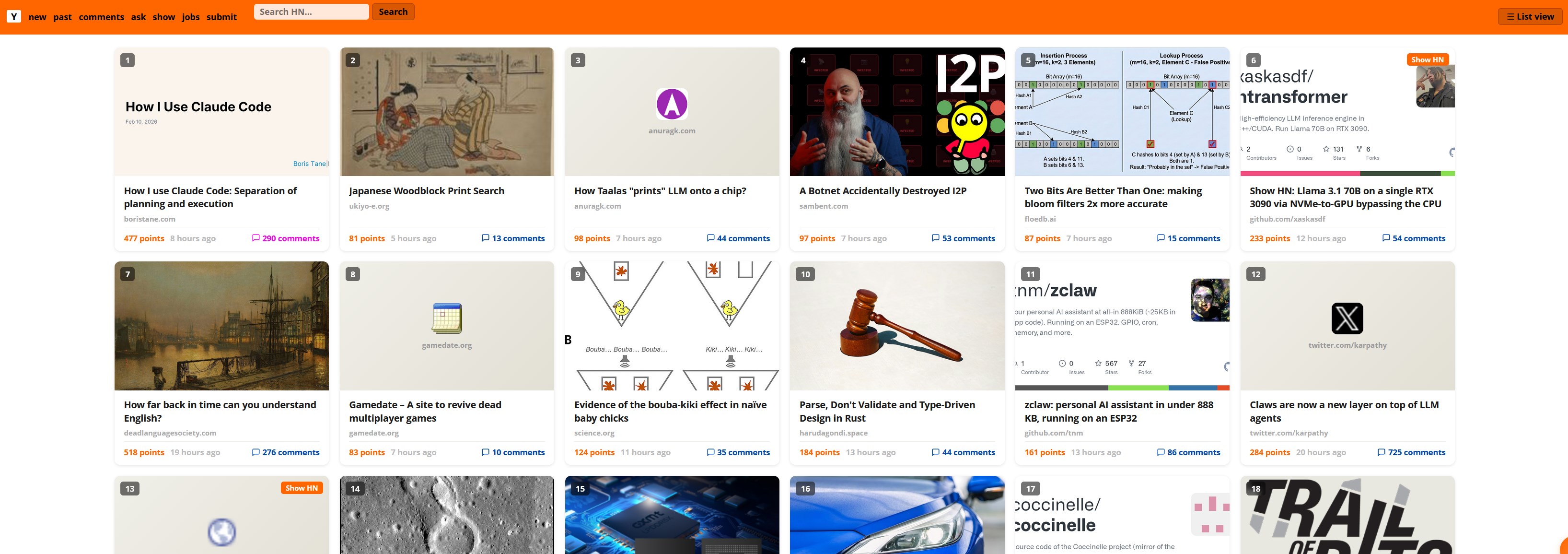
Task: Click the comment icon beside 725 comments
Action: (x=1381, y=452)
